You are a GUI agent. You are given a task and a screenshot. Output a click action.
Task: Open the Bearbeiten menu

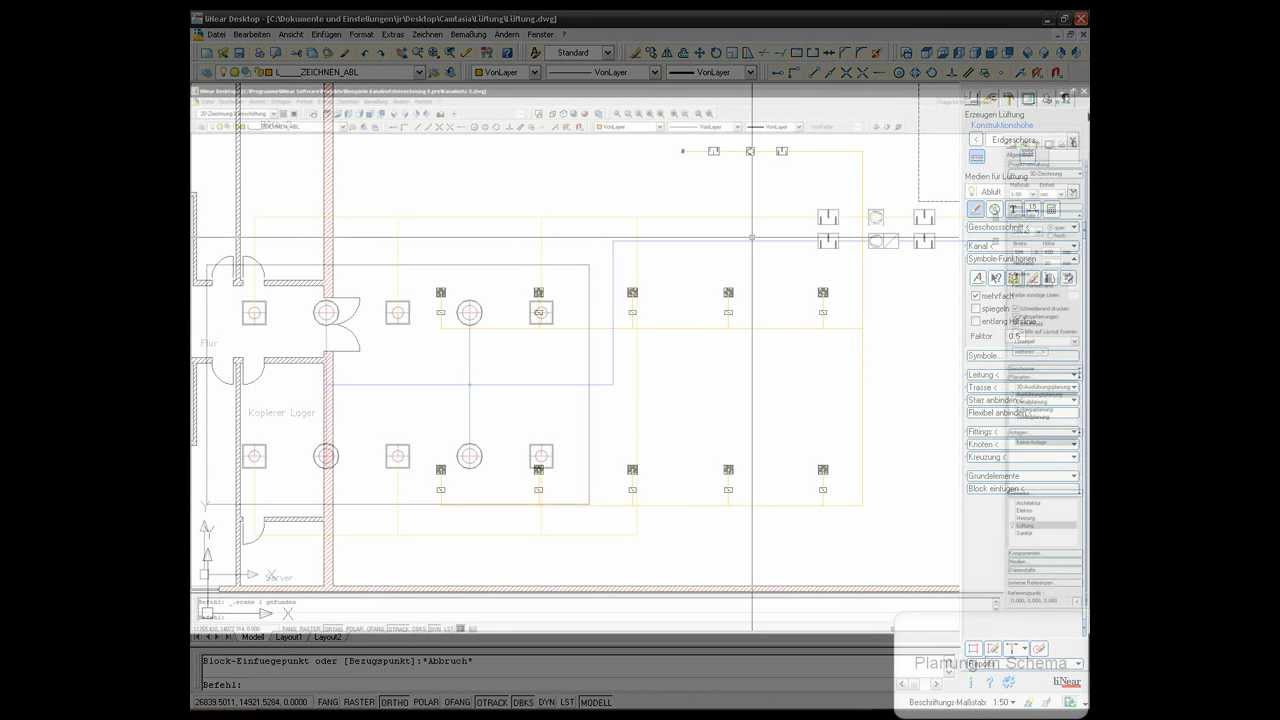[x=252, y=35]
